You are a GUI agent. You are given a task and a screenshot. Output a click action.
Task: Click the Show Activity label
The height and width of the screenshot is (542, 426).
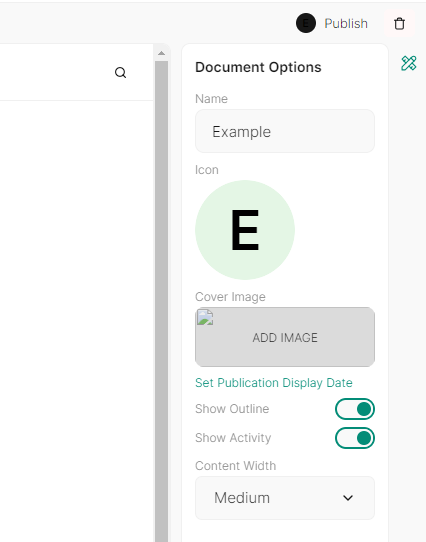coord(233,438)
